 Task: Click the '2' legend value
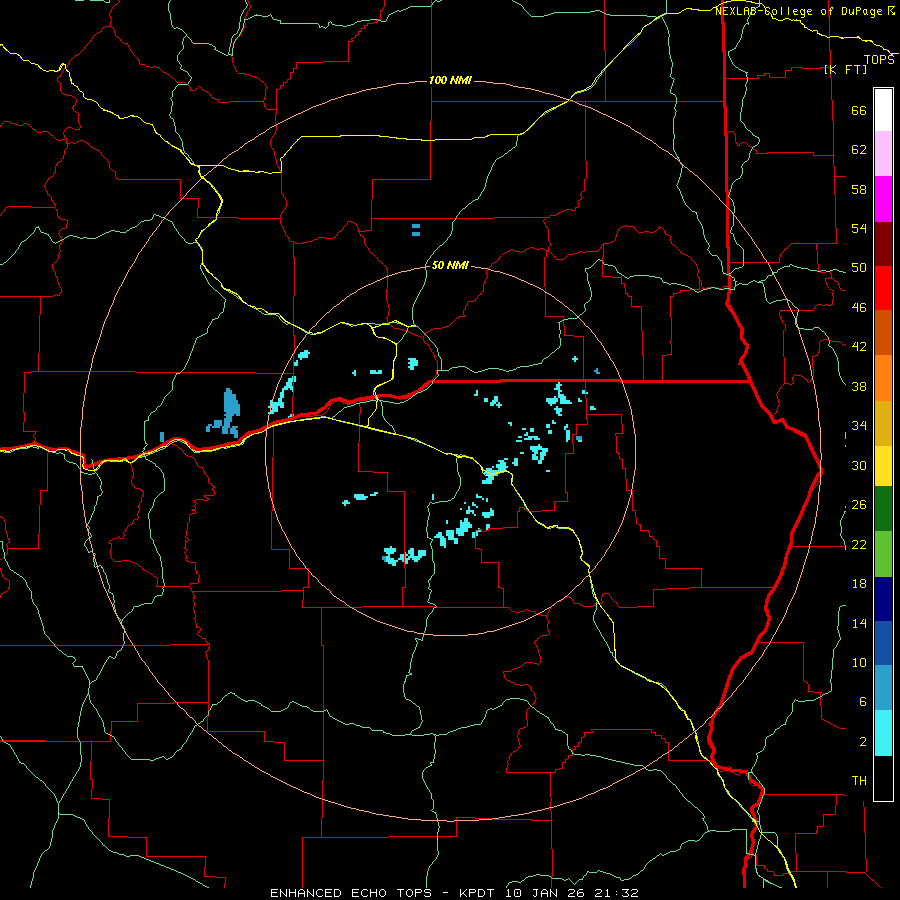[x=863, y=742]
